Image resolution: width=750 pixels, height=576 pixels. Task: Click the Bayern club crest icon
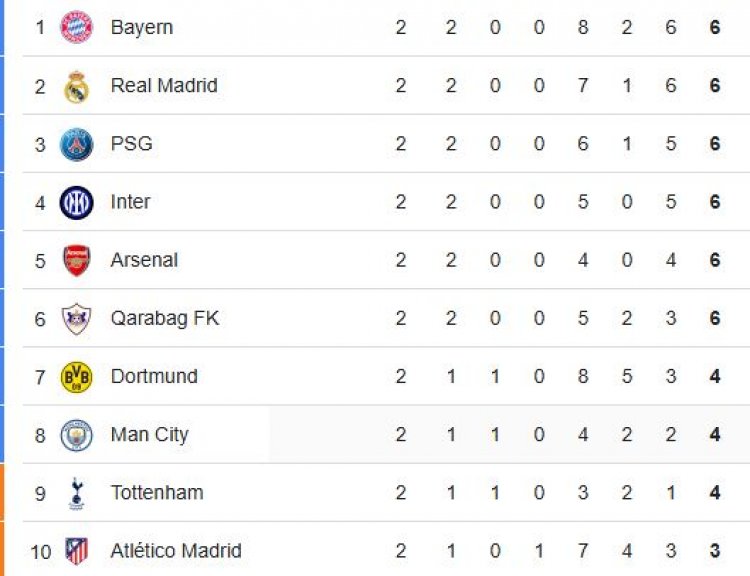[x=77, y=28]
